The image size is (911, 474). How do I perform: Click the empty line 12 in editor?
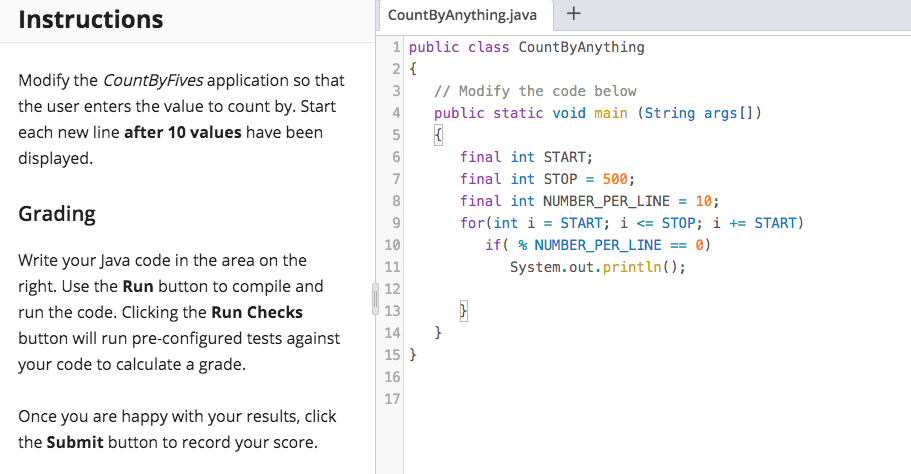[657, 289]
